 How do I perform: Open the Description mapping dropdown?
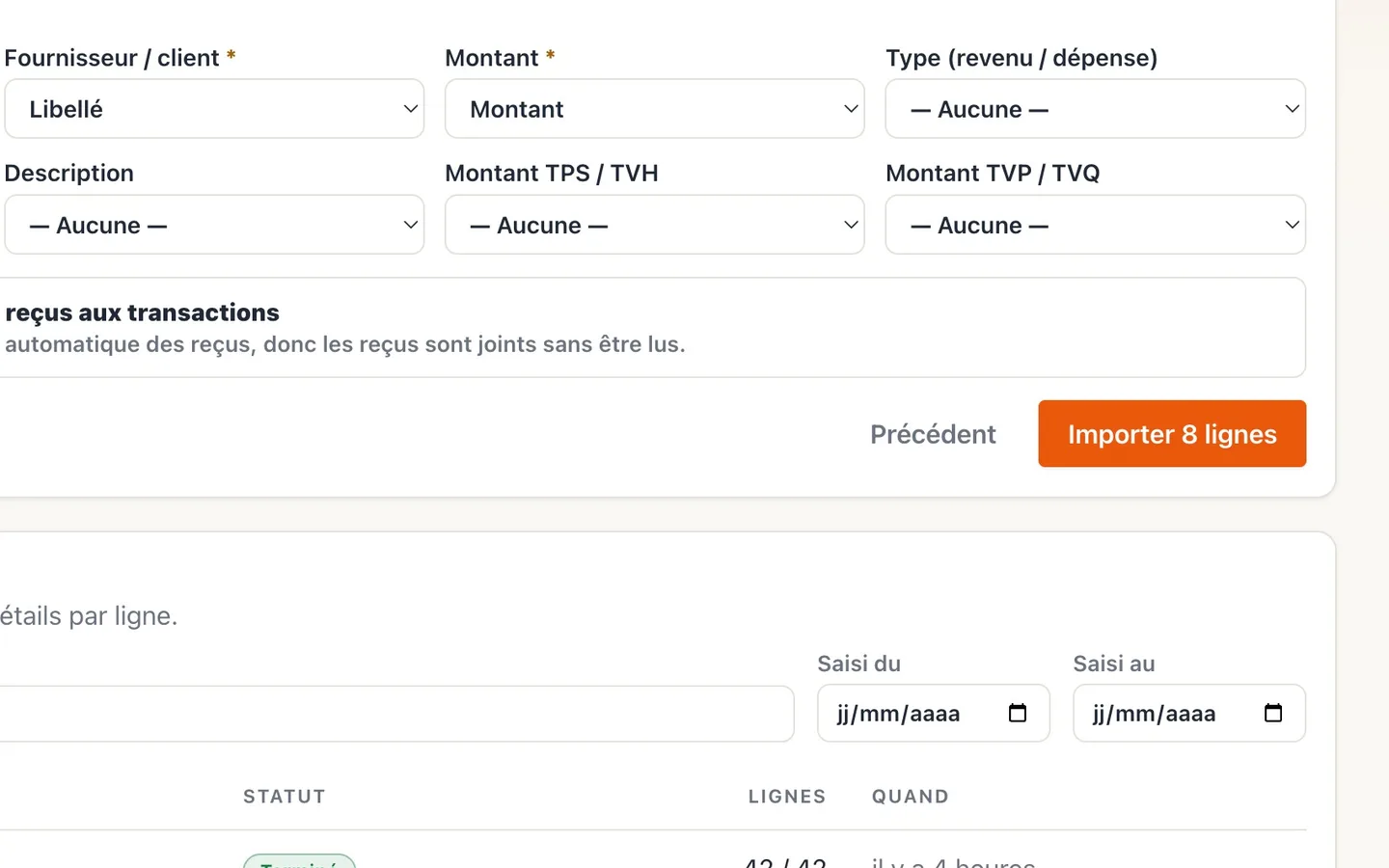tap(214, 225)
